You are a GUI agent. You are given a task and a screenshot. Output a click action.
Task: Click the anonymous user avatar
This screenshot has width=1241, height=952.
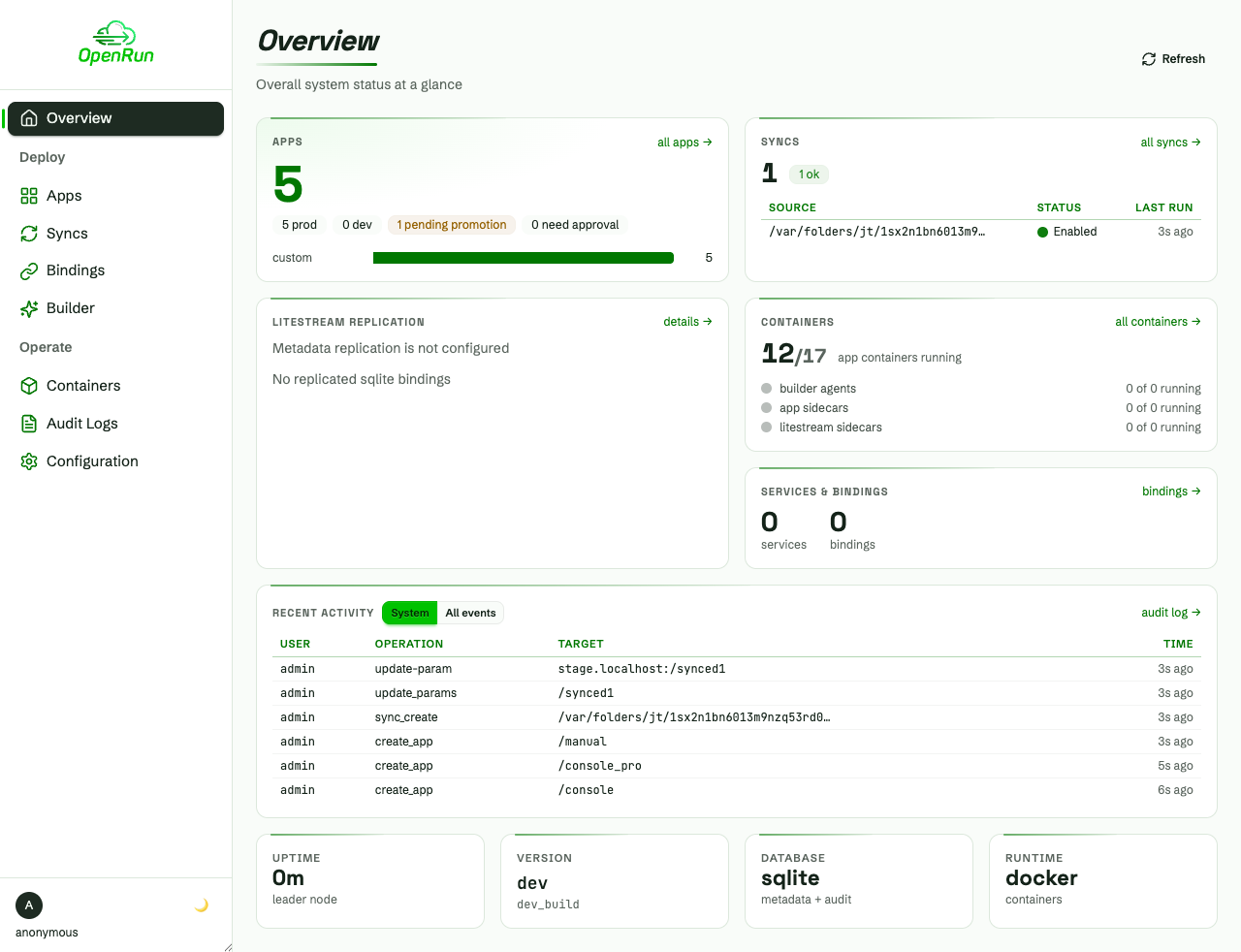pos(29,905)
